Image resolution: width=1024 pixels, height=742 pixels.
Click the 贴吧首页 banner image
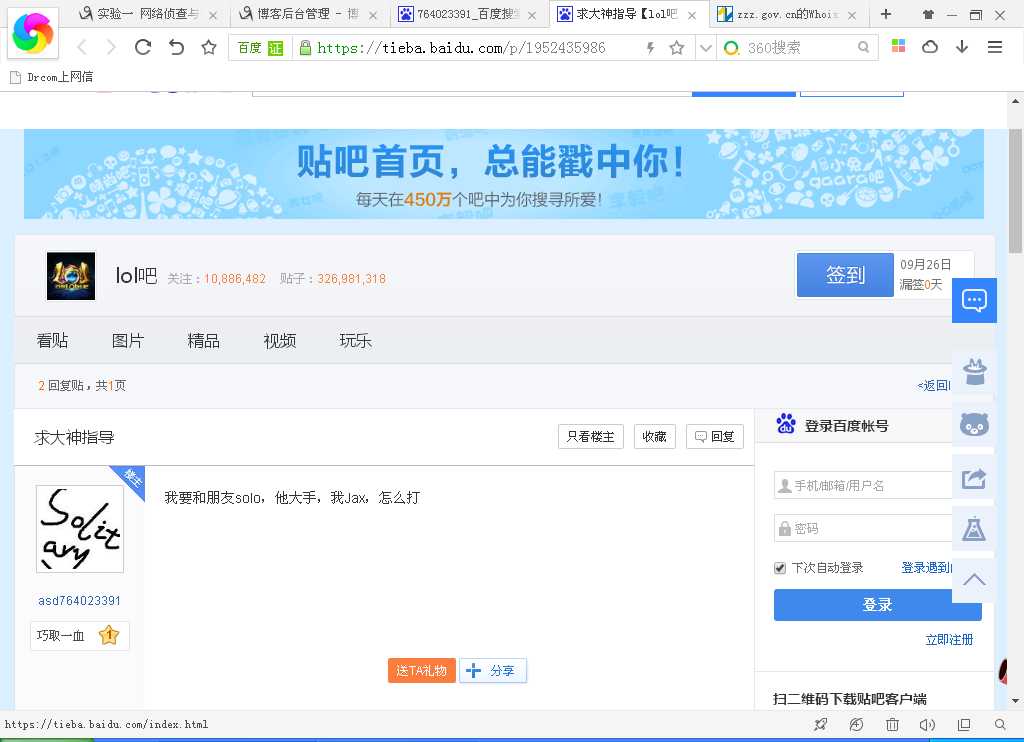[504, 174]
